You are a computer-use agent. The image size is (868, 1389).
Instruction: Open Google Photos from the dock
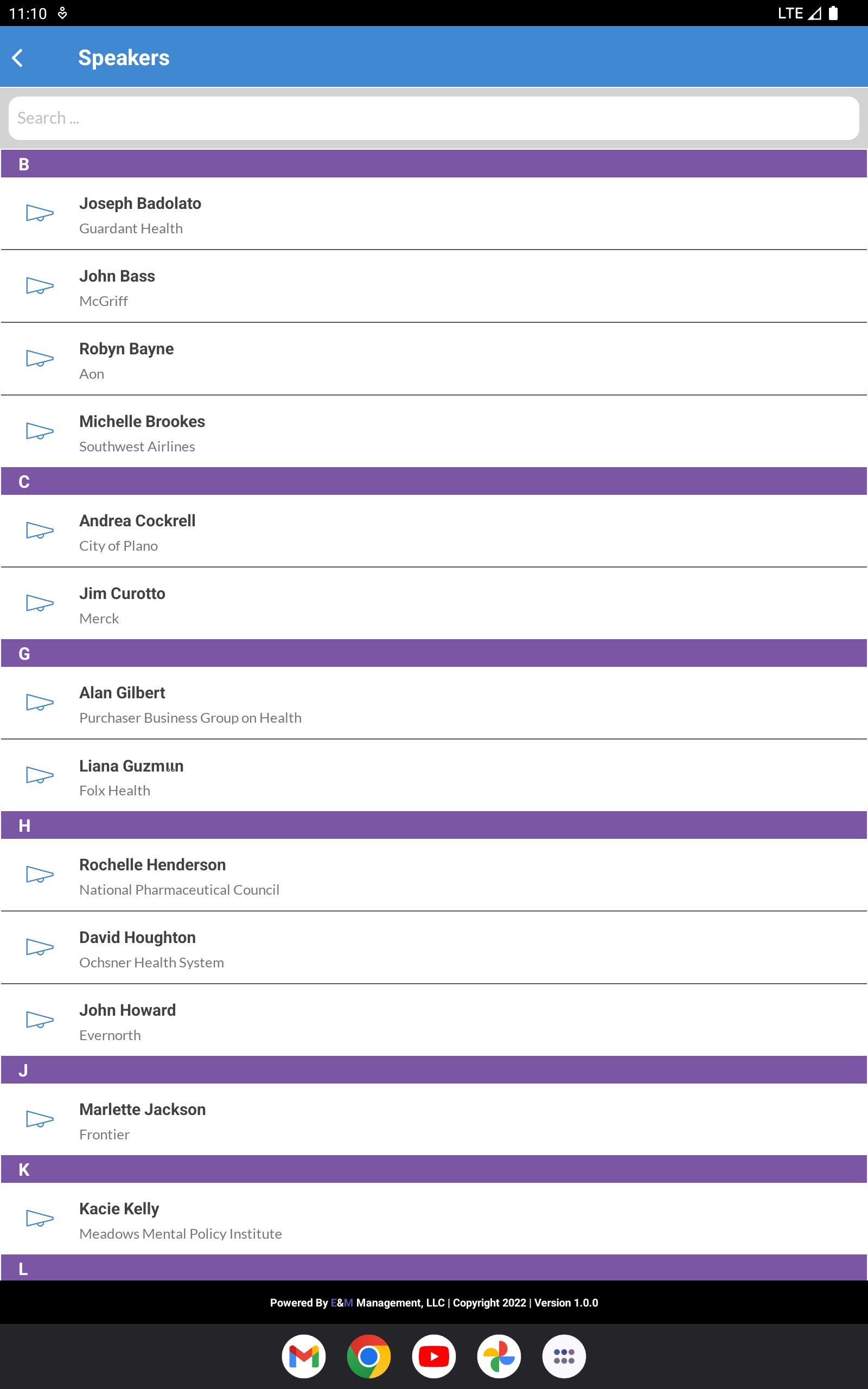[499, 1356]
